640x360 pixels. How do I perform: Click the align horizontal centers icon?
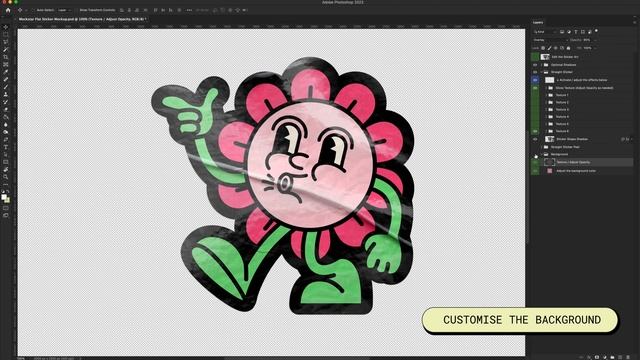tap(129, 10)
